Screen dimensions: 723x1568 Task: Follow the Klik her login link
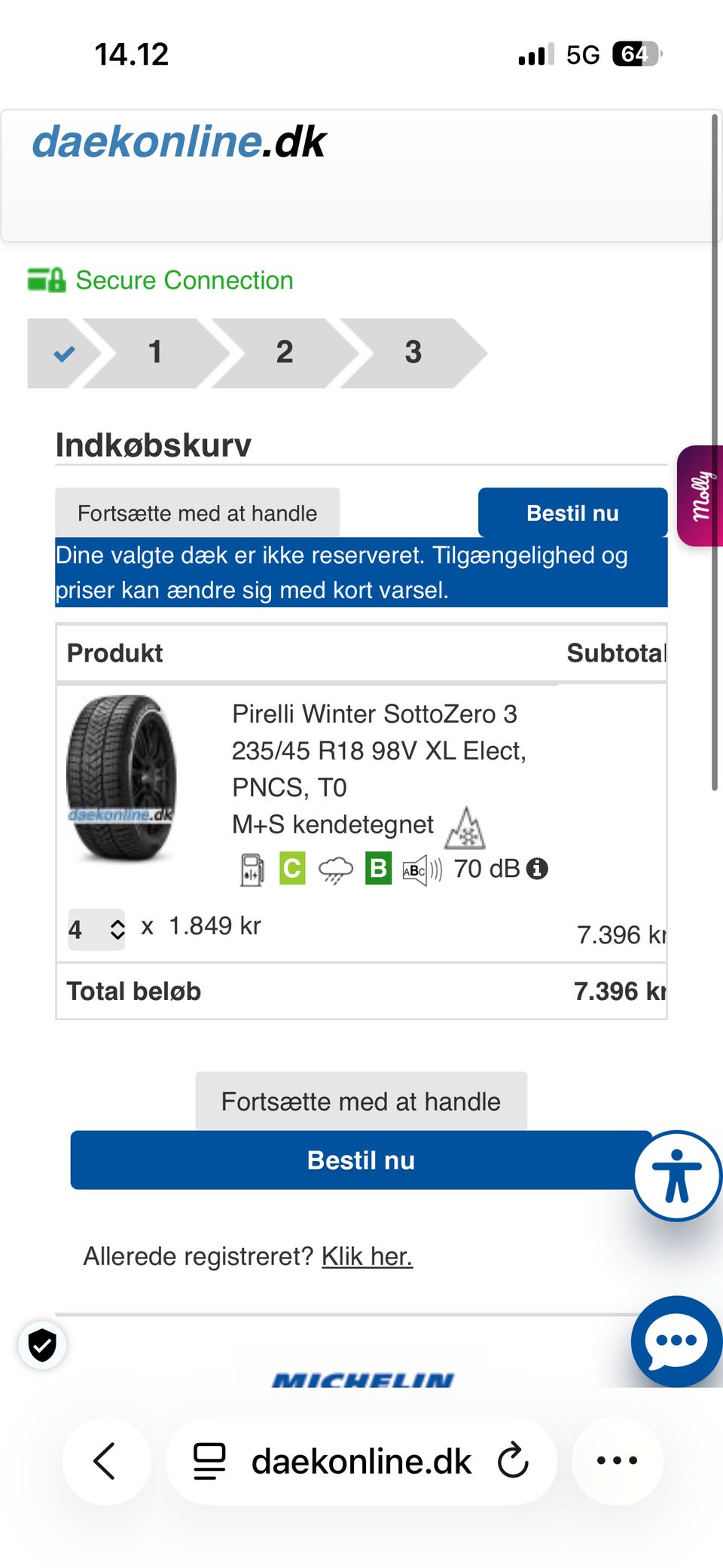click(367, 1256)
